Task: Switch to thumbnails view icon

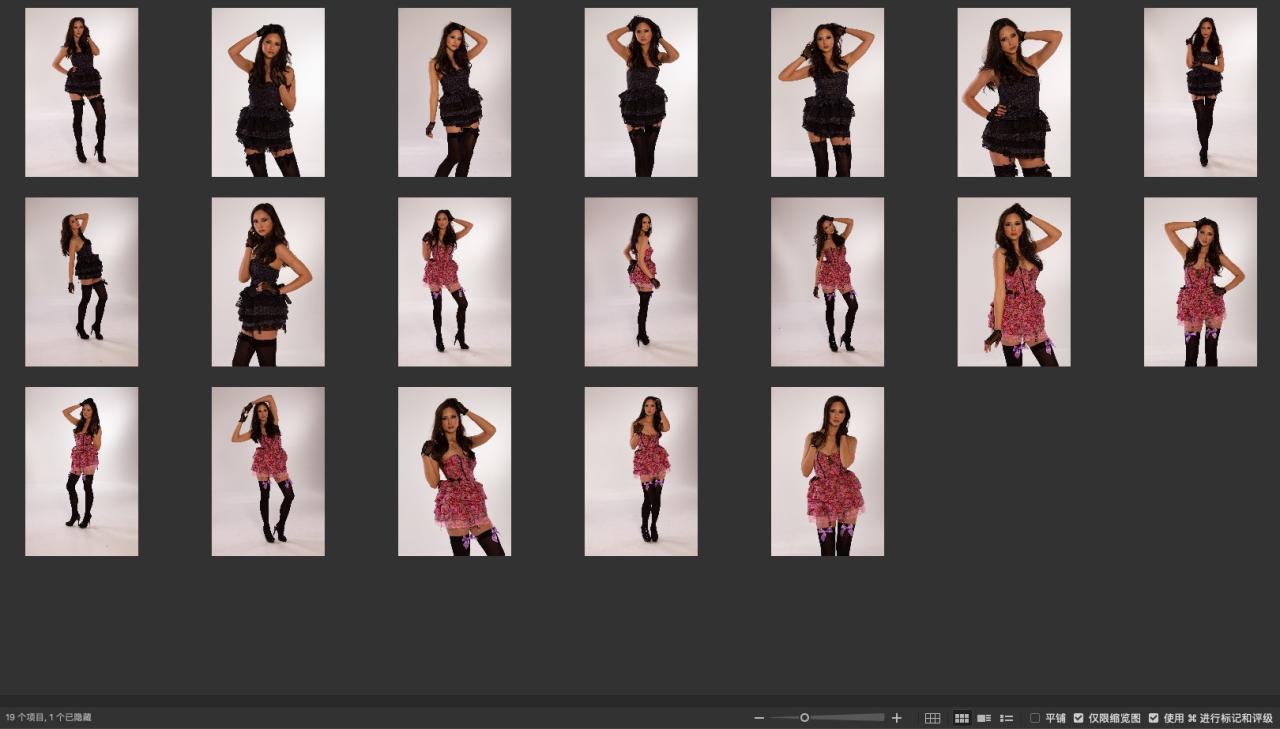Action: (962, 718)
